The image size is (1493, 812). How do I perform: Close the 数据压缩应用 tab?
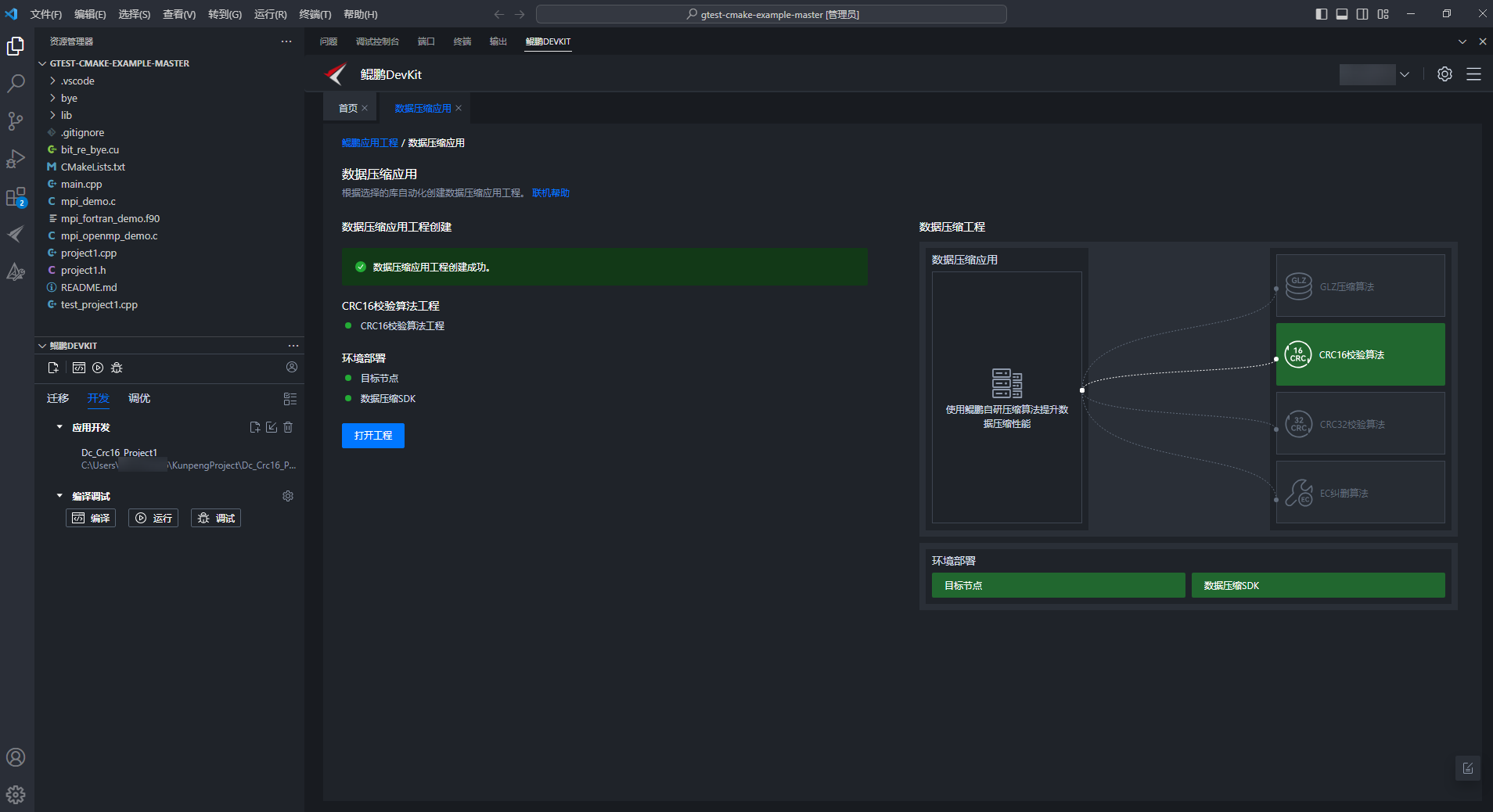[x=459, y=108]
